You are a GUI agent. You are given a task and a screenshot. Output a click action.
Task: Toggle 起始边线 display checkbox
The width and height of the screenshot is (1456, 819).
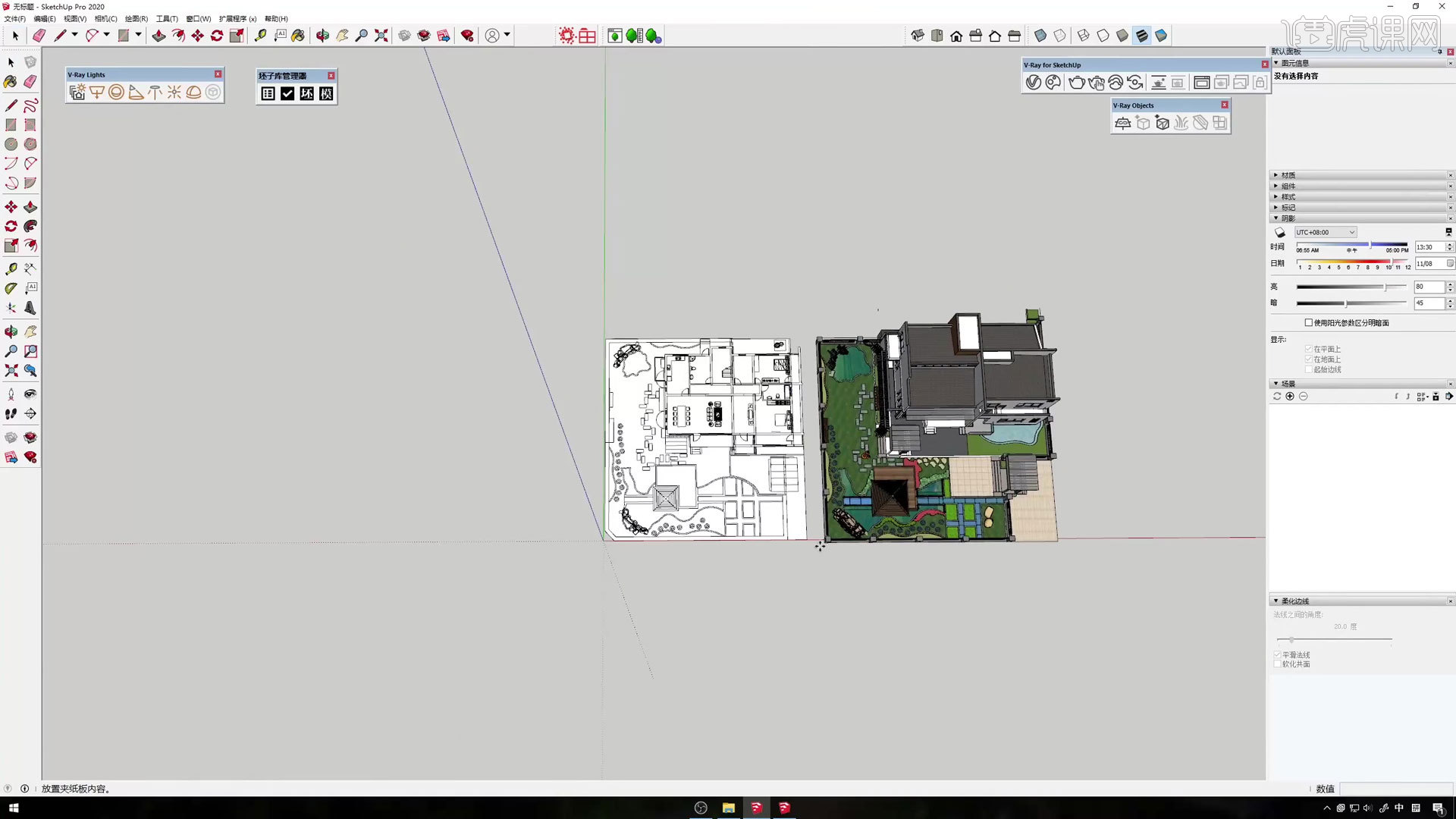click(1308, 369)
